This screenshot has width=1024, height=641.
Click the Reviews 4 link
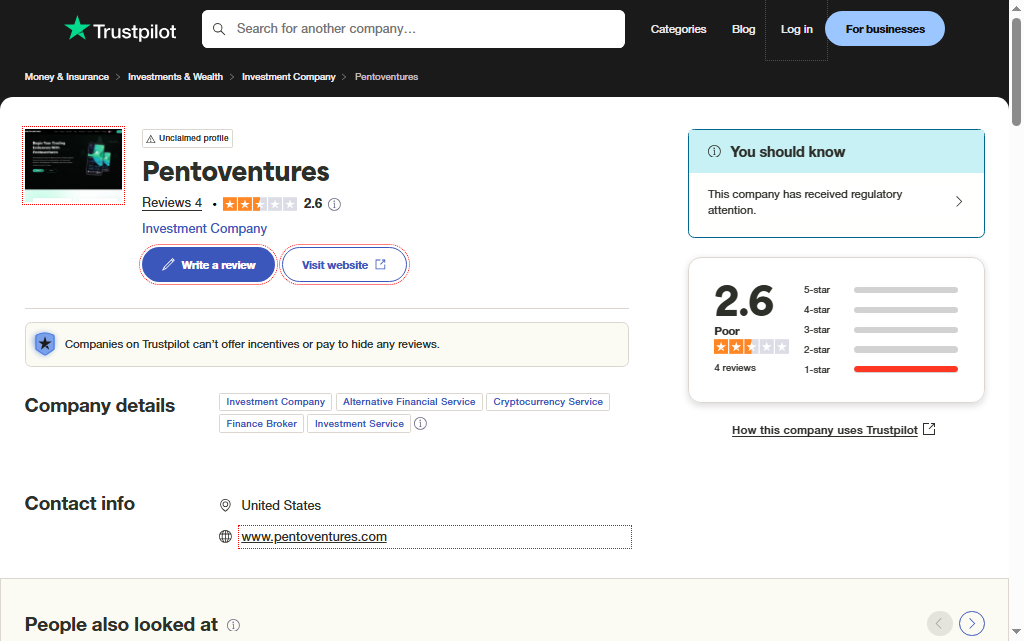click(x=172, y=203)
